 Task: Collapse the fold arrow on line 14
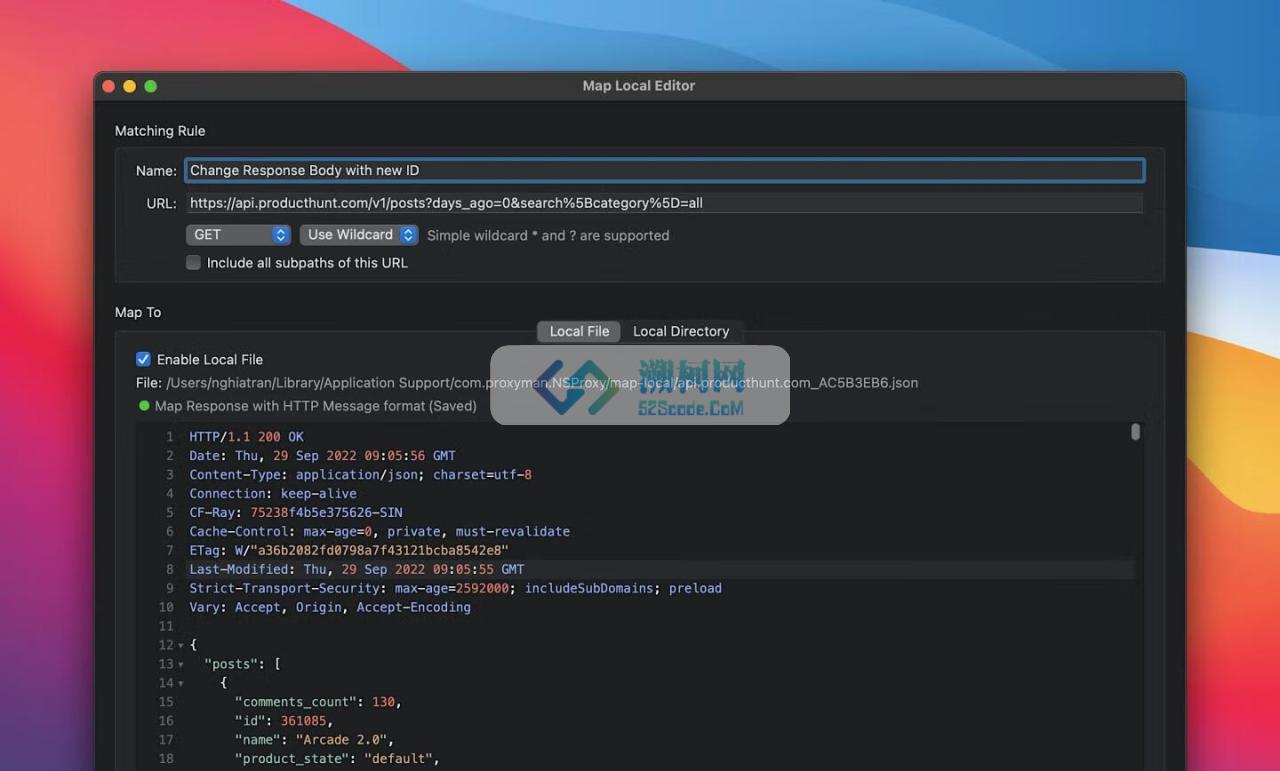coord(180,684)
